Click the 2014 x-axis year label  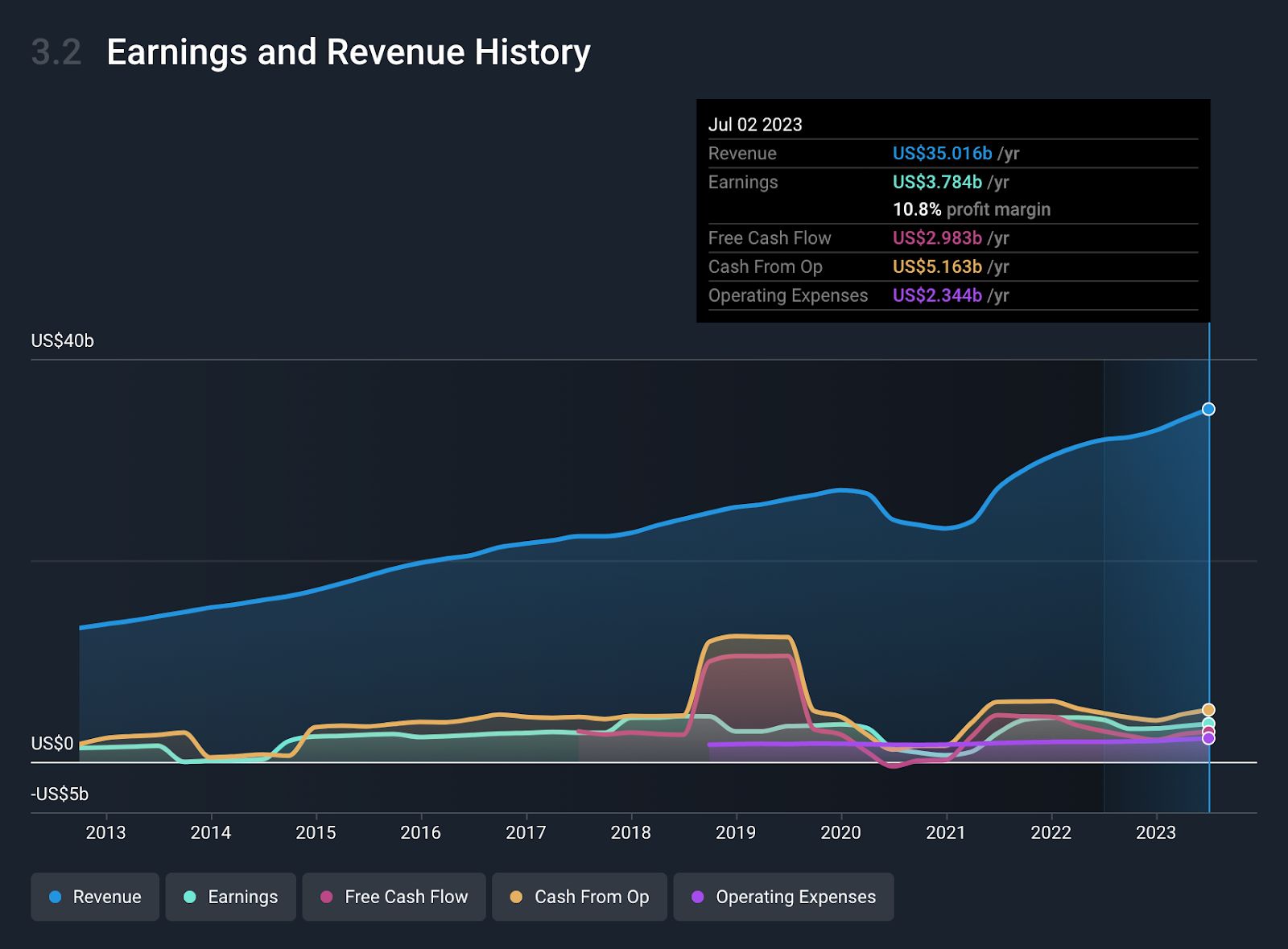tap(211, 832)
